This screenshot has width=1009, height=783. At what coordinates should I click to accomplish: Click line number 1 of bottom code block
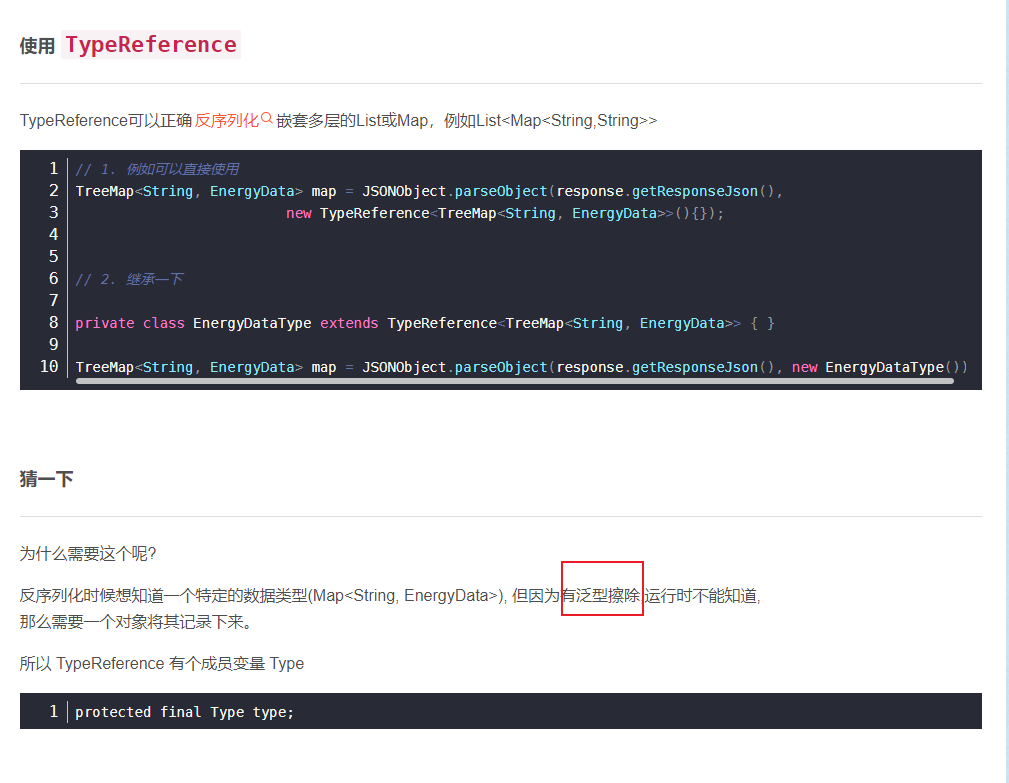[x=54, y=711]
